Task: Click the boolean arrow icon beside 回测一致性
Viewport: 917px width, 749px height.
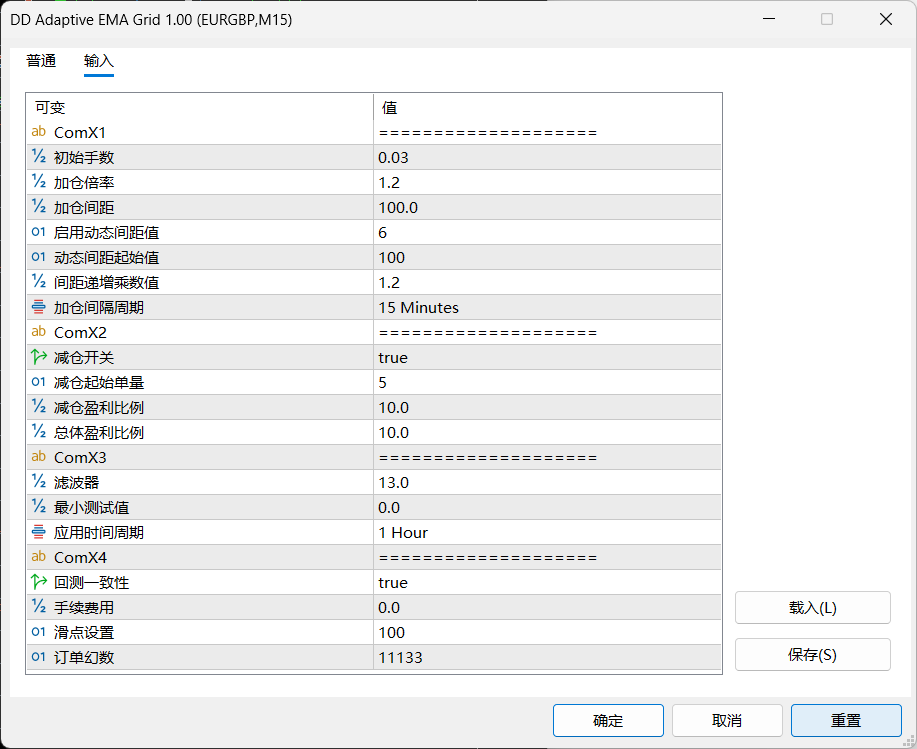Action: tap(39, 582)
